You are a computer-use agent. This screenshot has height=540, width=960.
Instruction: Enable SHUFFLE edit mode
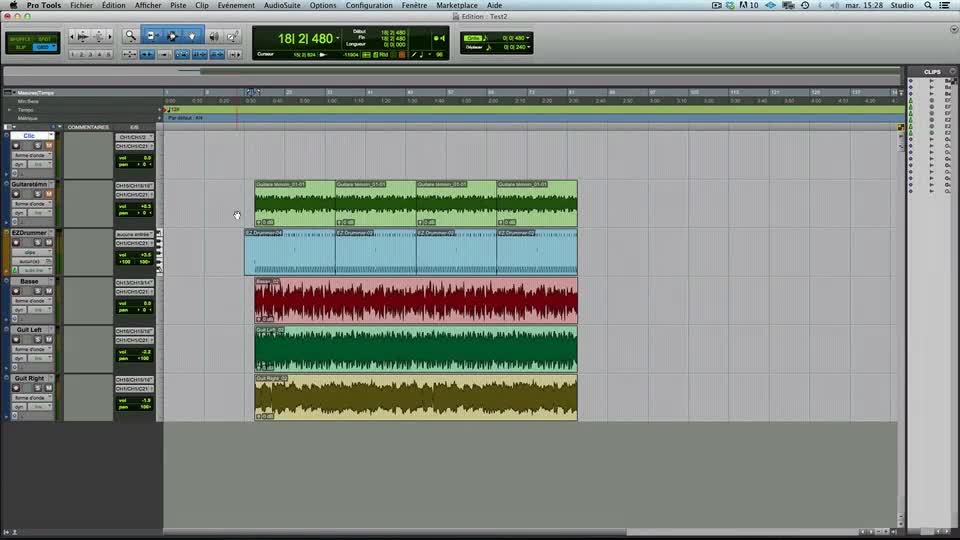tap(20, 39)
